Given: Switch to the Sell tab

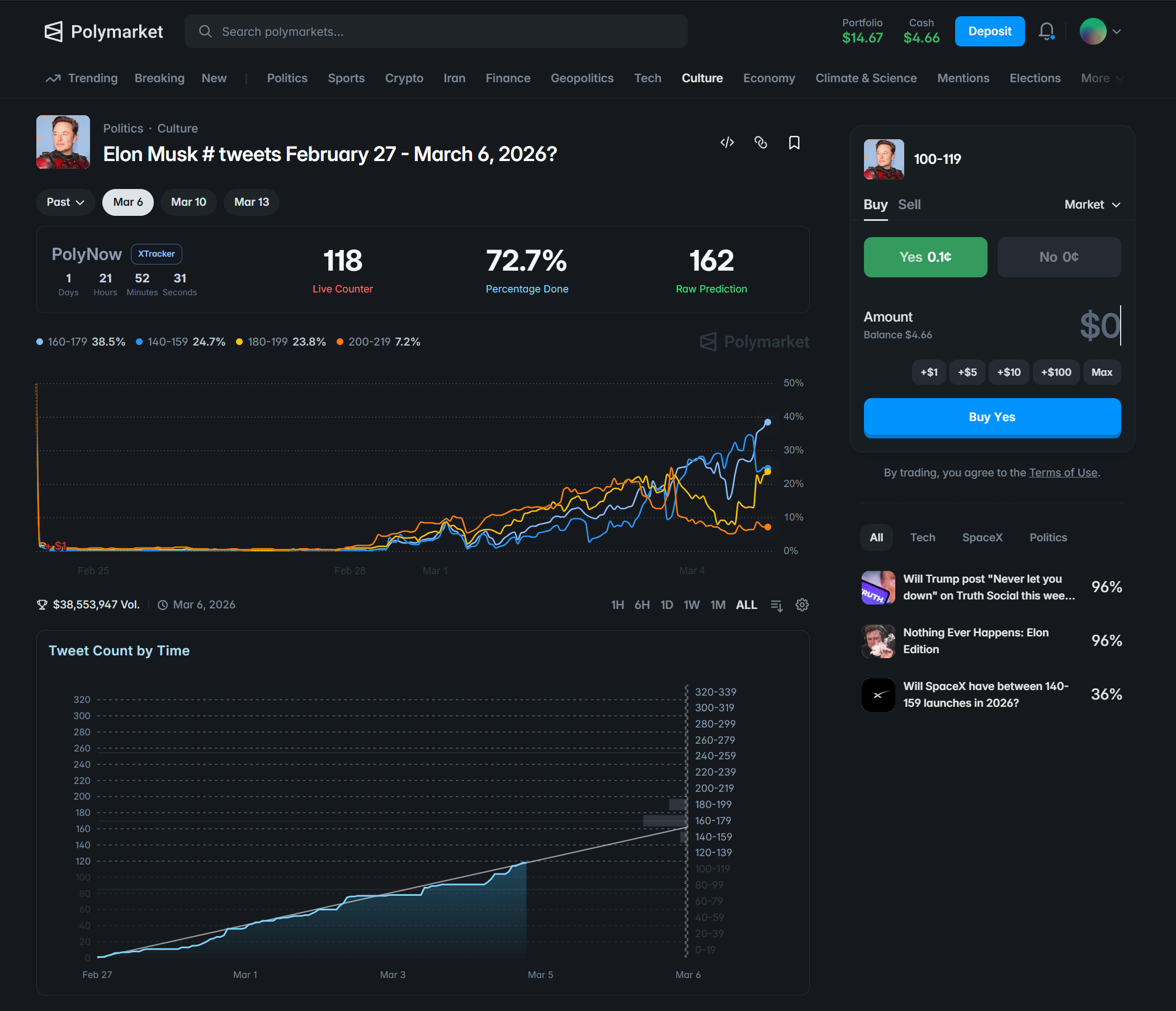Looking at the screenshot, I should pyautogui.click(x=909, y=204).
